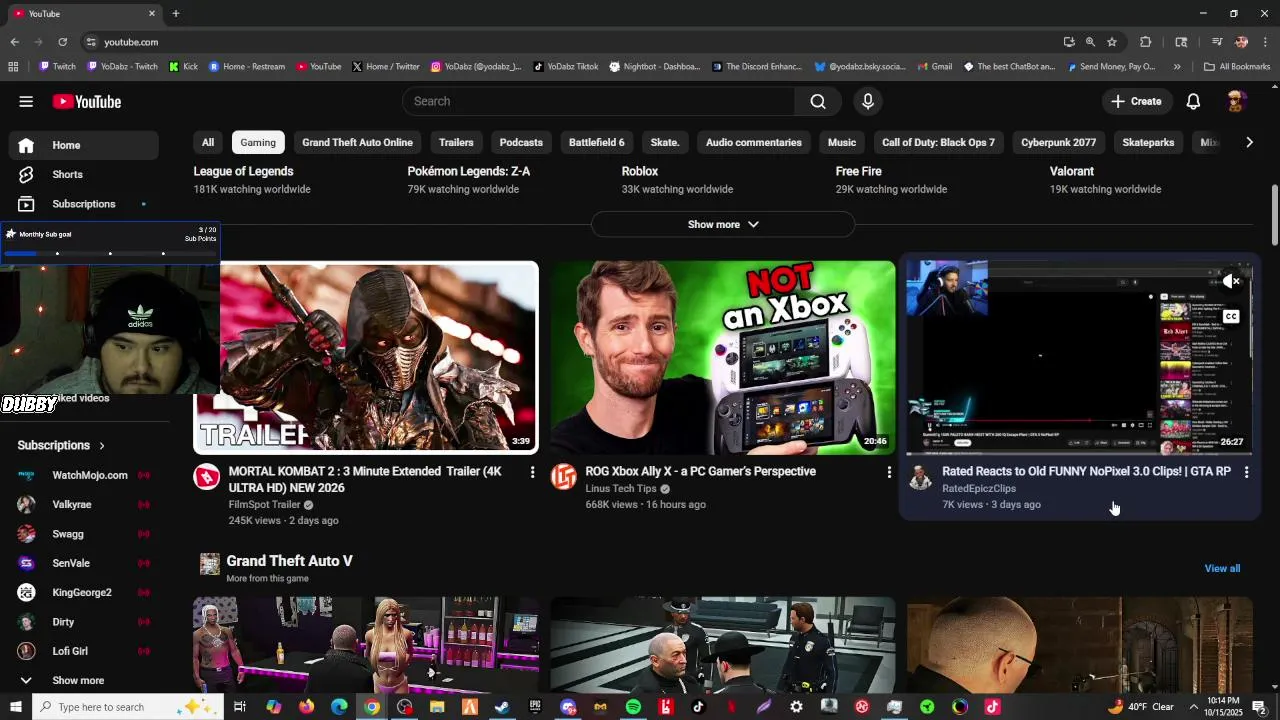Click the YouTube search input field
The height and width of the screenshot is (720, 1280).
click(598, 101)
